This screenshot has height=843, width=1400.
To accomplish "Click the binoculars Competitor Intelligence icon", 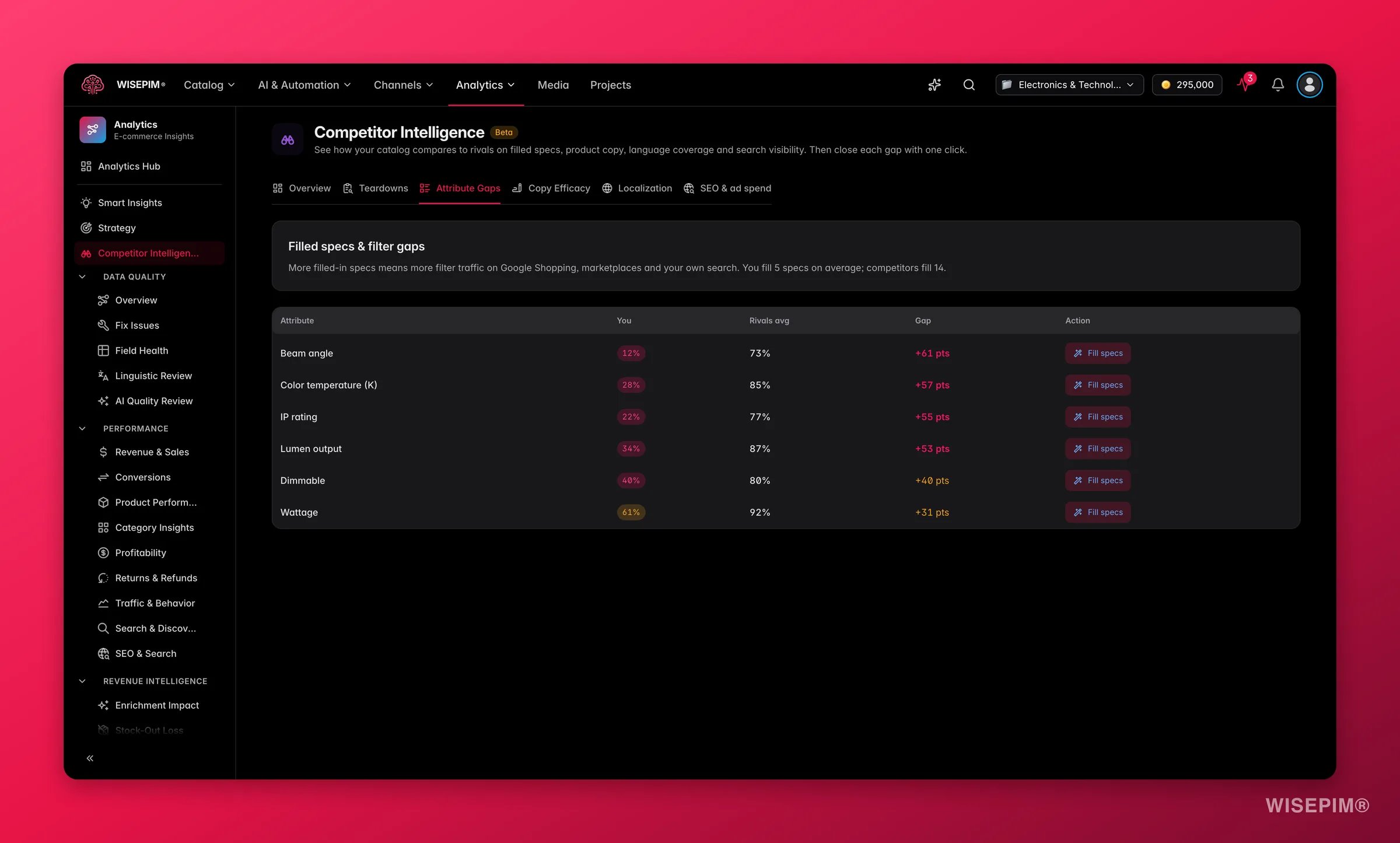I will pyautogui.click(x=288, y=139).
